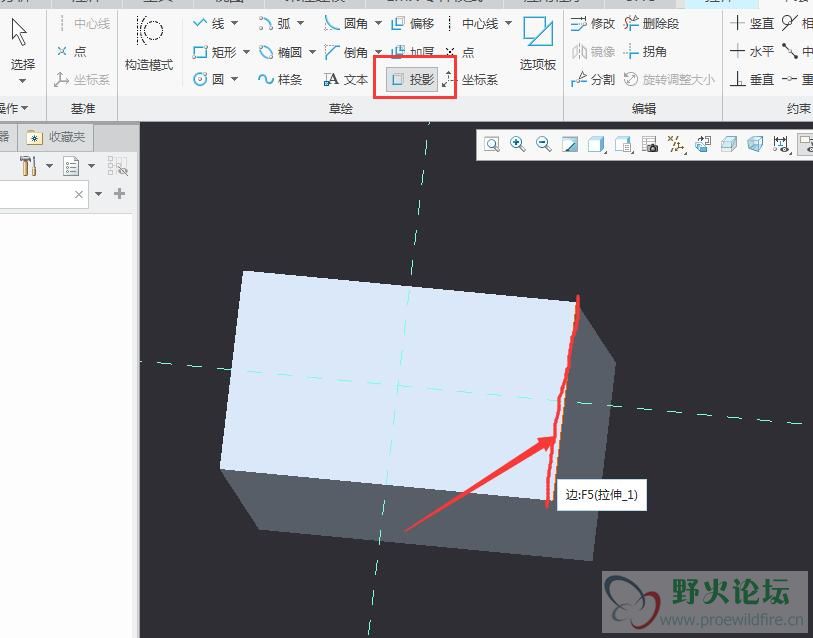Open the dropdown next to 线
The height and width of the screenshot is (638, 813).
pyautogui.click(x=234, y=23)
